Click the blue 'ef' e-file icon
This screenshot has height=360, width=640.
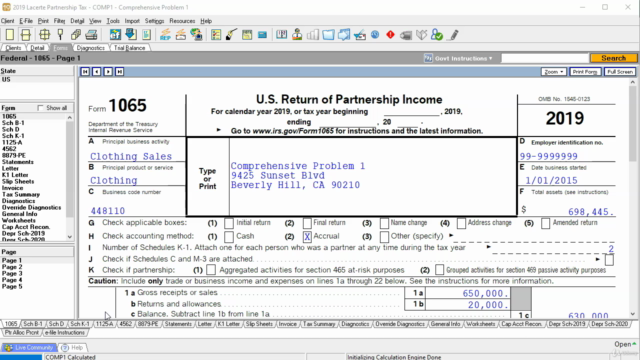coord(115,35)
